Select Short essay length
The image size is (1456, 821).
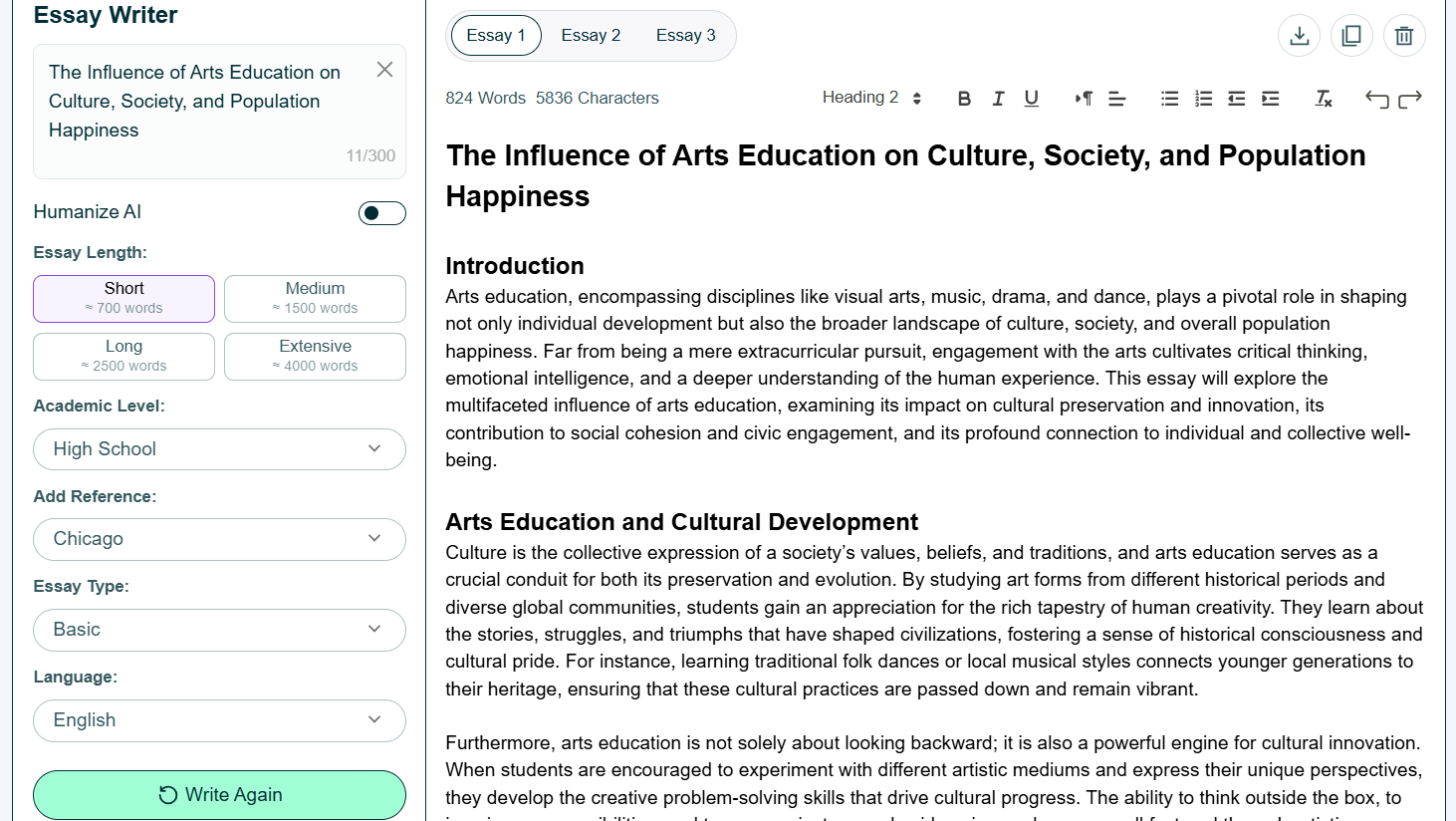[x=123, y=299]
